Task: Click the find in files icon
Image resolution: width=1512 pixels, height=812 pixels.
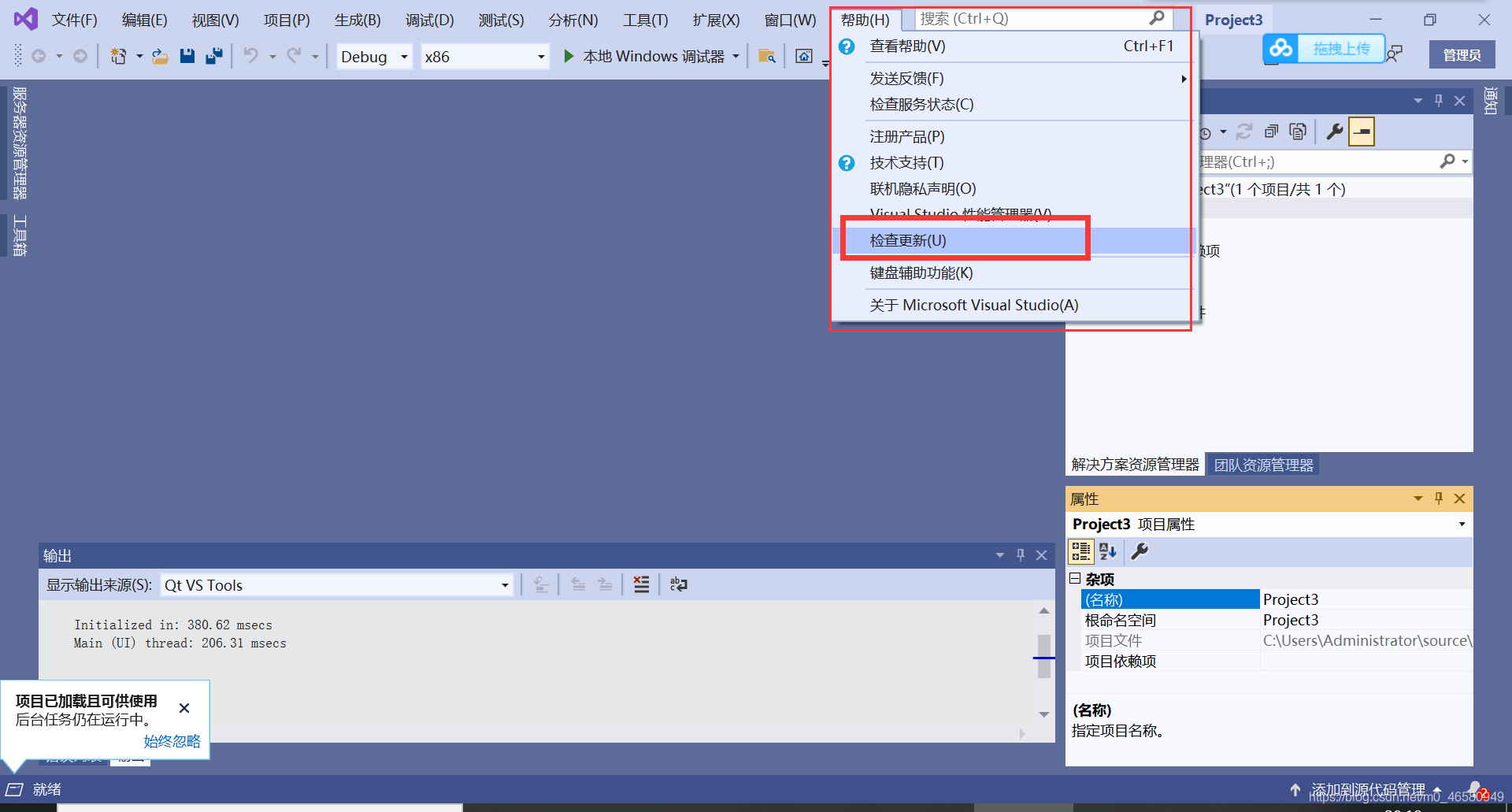Action: 767,56
